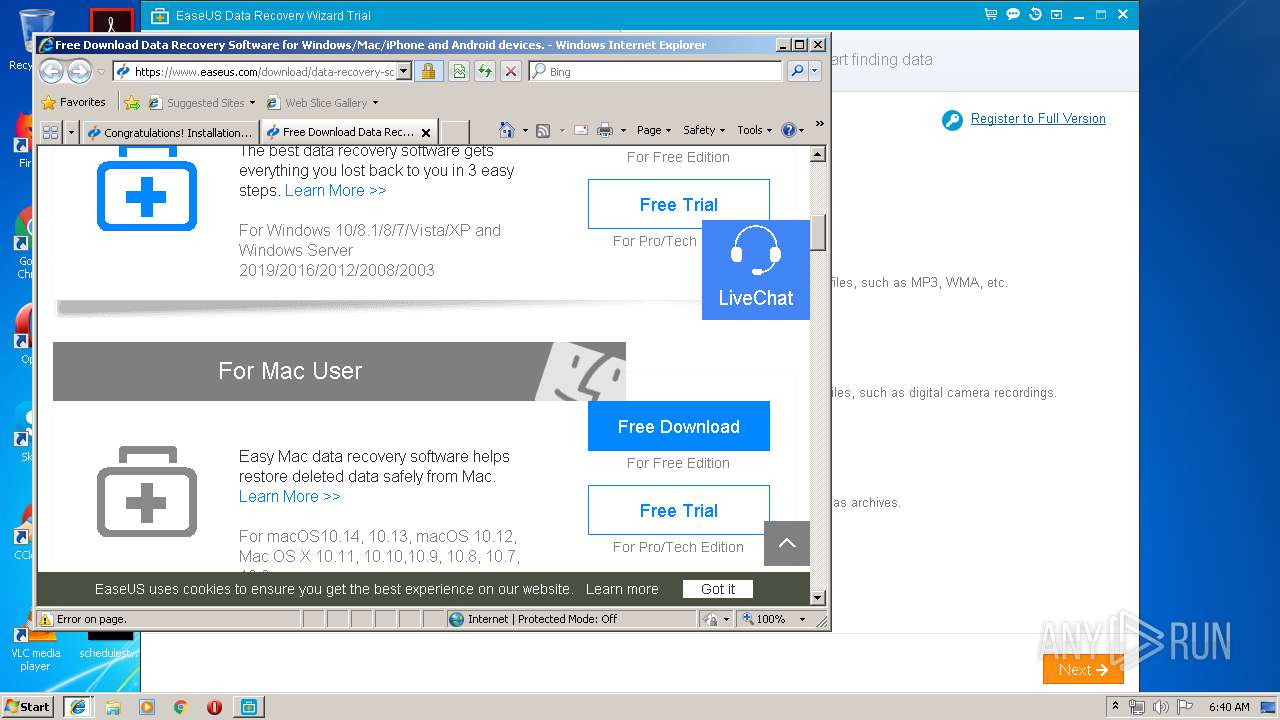Click Register to Full Version link
Screen dimensions: 1280x720
tap(1038, 118)
